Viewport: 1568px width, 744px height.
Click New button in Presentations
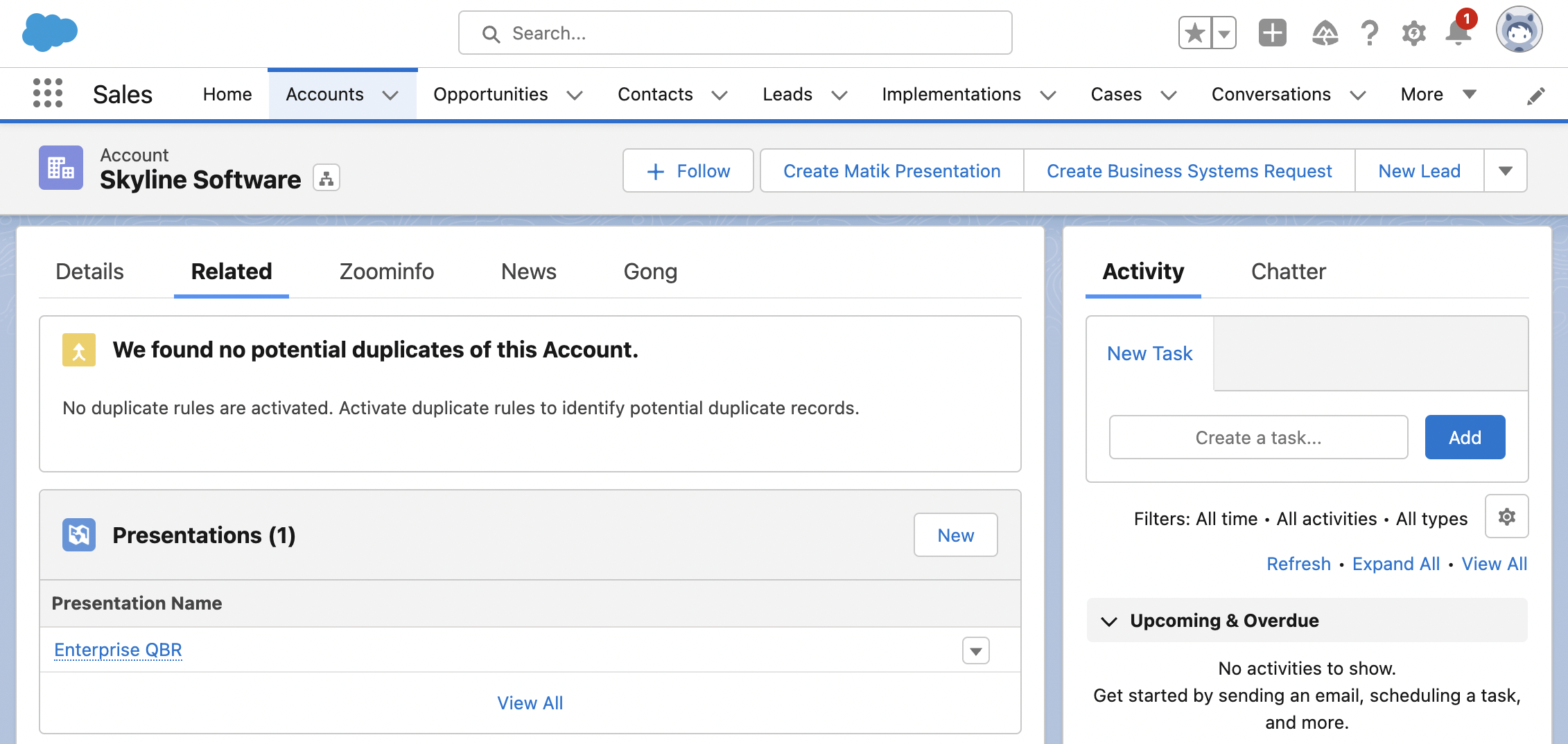coord(955,535)
